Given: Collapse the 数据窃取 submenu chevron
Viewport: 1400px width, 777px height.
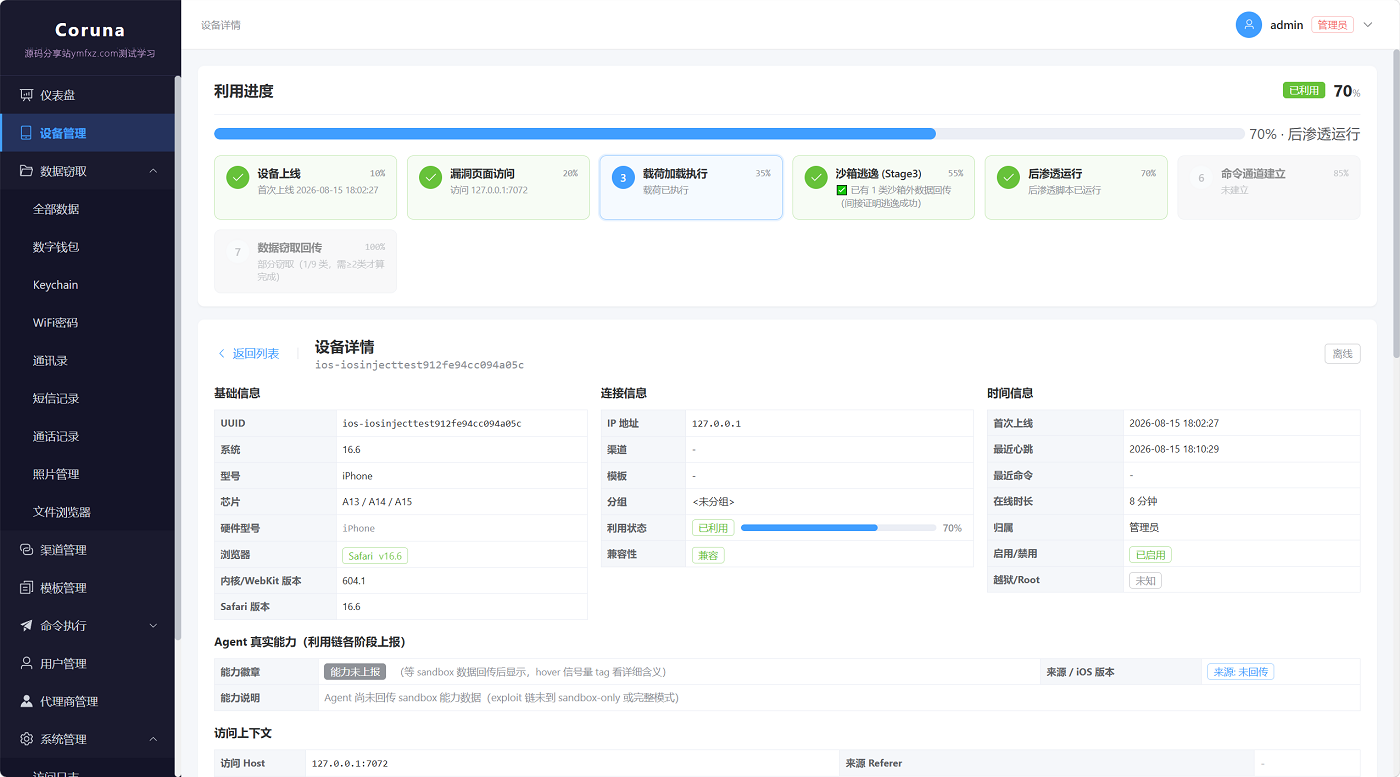Looking at the screenshot, I should point(153,171).
